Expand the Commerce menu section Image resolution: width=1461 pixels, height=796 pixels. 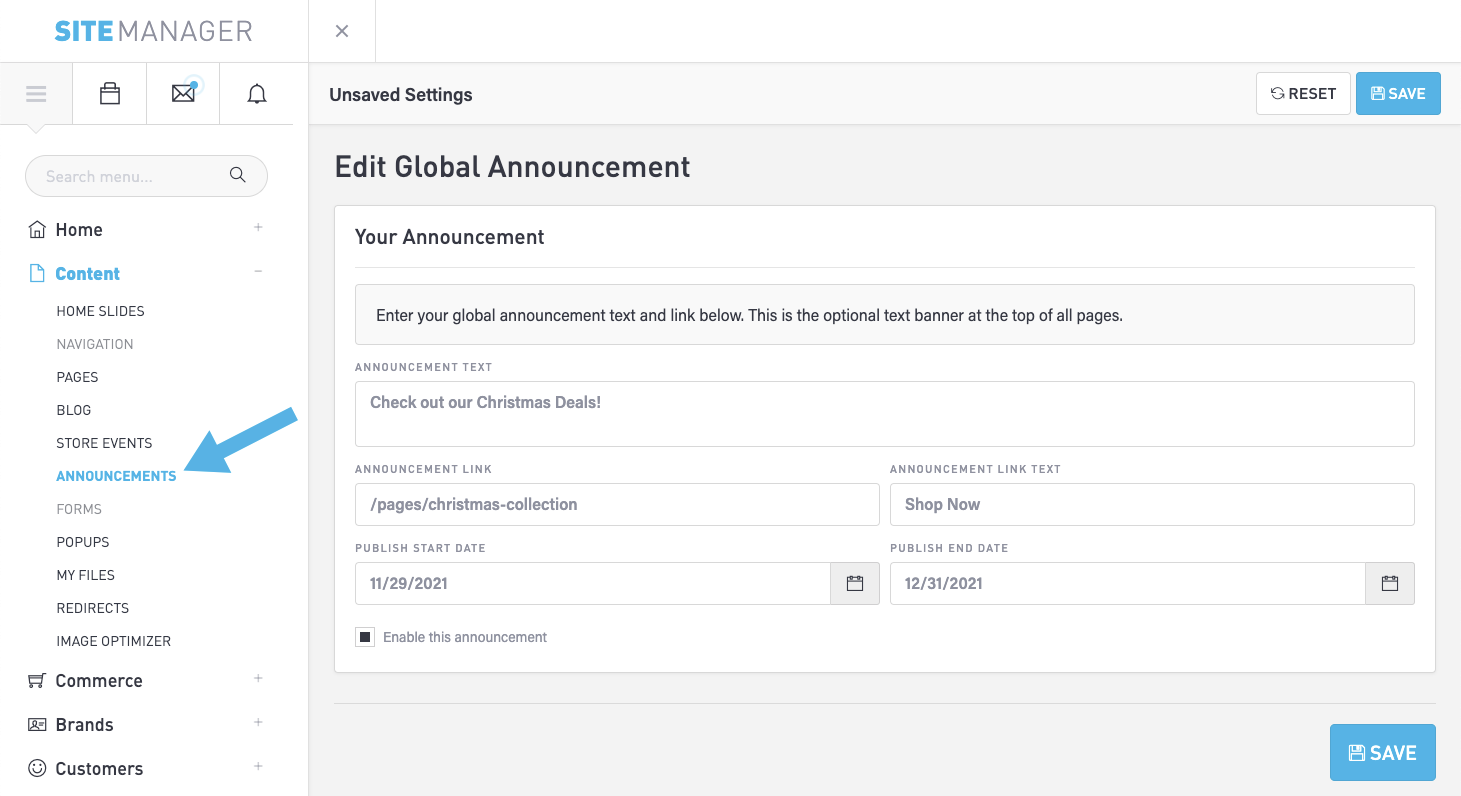pos(258,679)
